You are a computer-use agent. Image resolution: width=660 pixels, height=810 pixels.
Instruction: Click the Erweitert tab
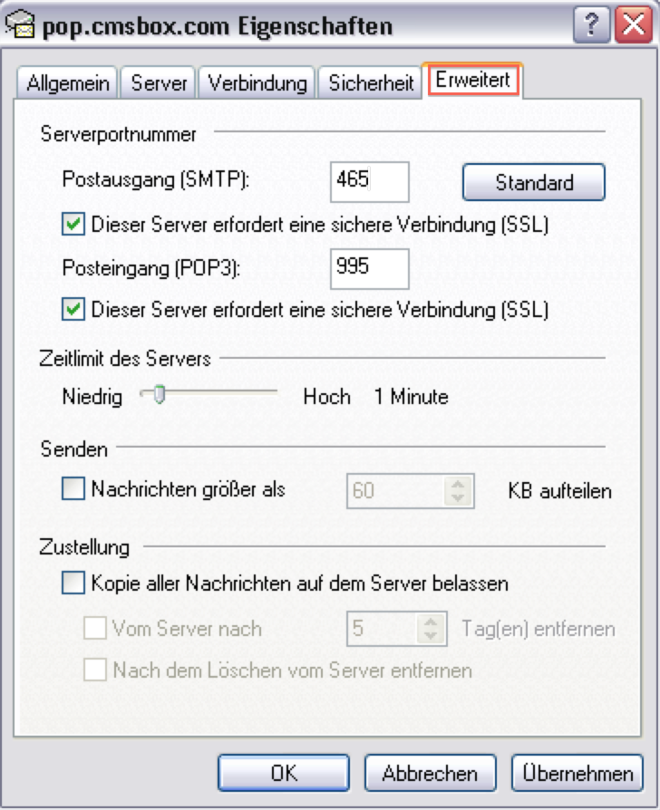point(474,82)
